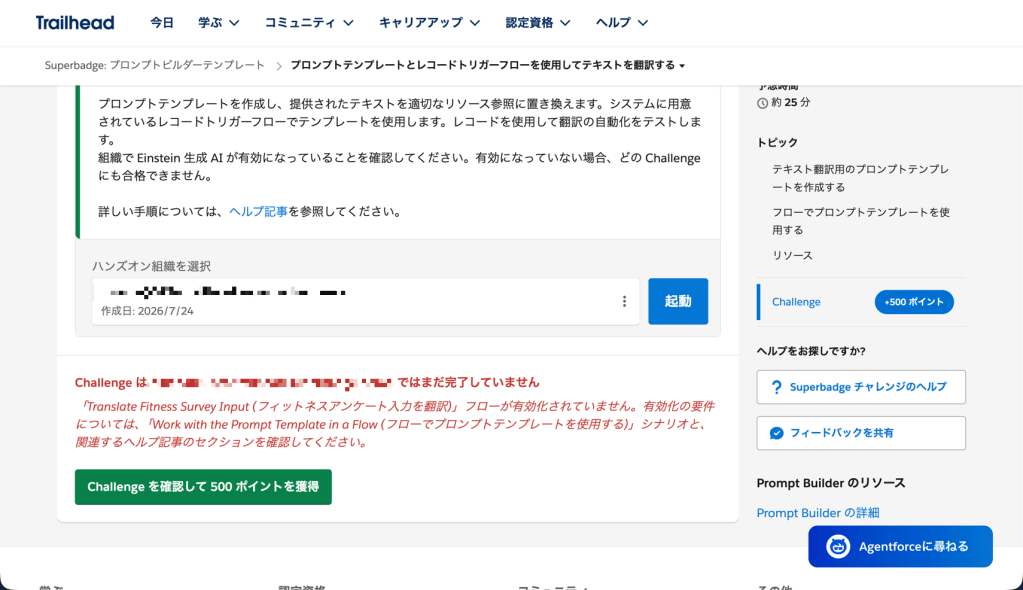The width and height of the screenshot is (1023, 590).
Task: Go to テキスト翻訳用のプロンプトテンプレートを作成する topic
Action: click(x=861, y=178)
